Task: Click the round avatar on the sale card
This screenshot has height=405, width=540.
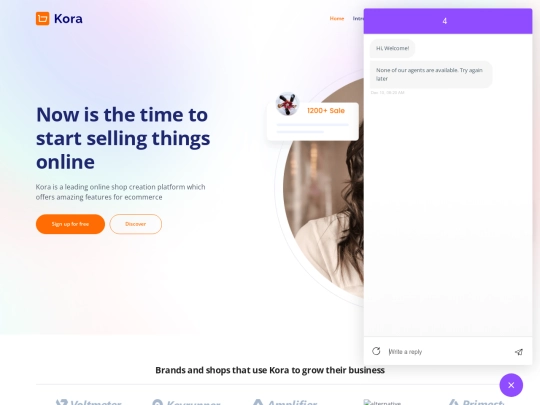Action: click(287, 104)
